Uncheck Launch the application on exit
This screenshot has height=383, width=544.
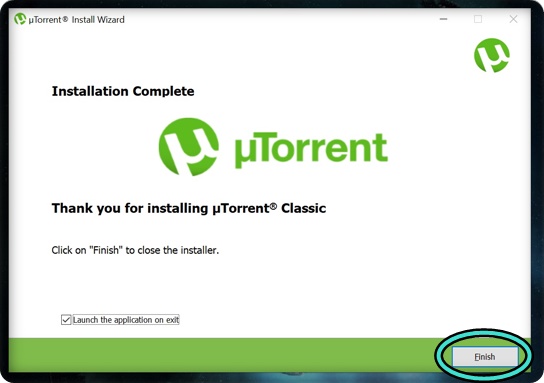click(x=66, y=320)
